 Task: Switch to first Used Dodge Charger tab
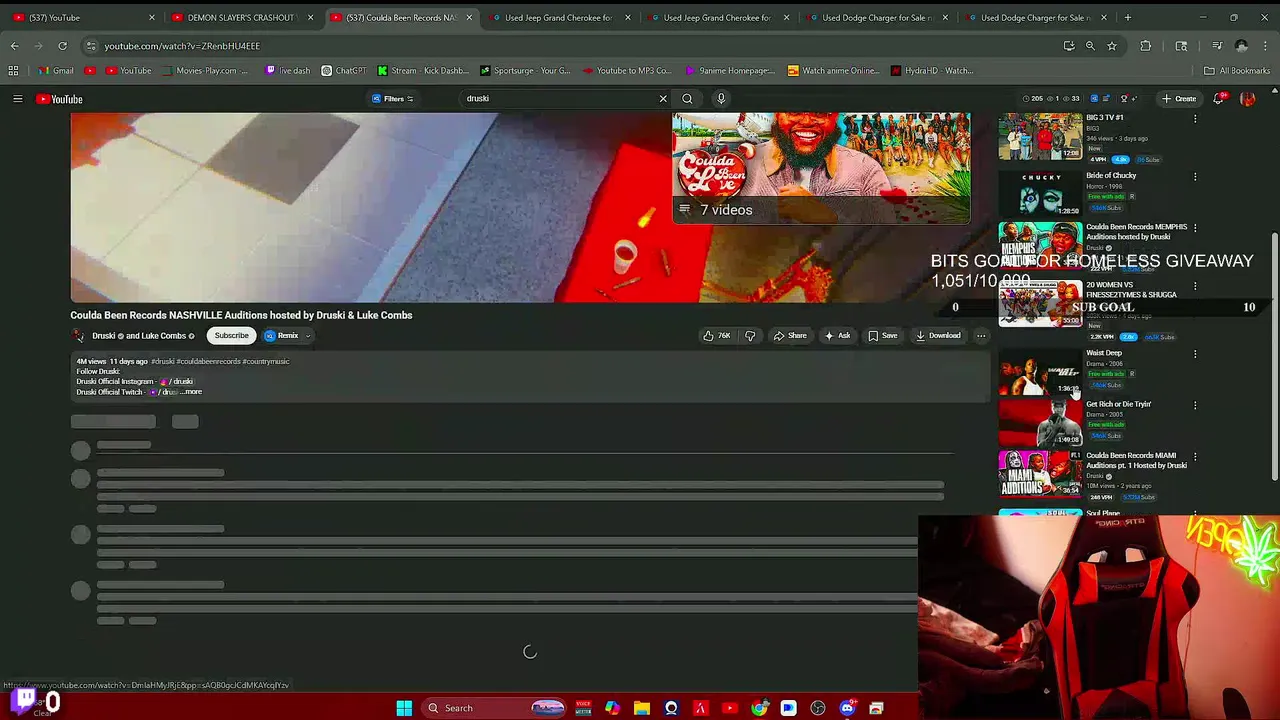pyautogui.click(x=877, y=17)
